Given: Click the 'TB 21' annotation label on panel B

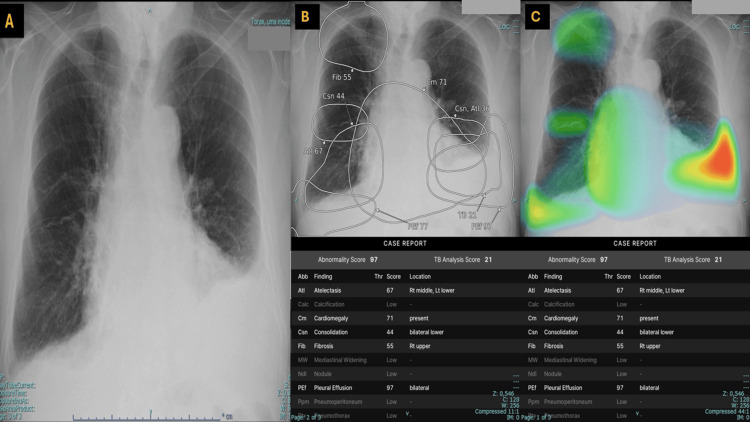Looking at the screenshot, I should [467, 215].
